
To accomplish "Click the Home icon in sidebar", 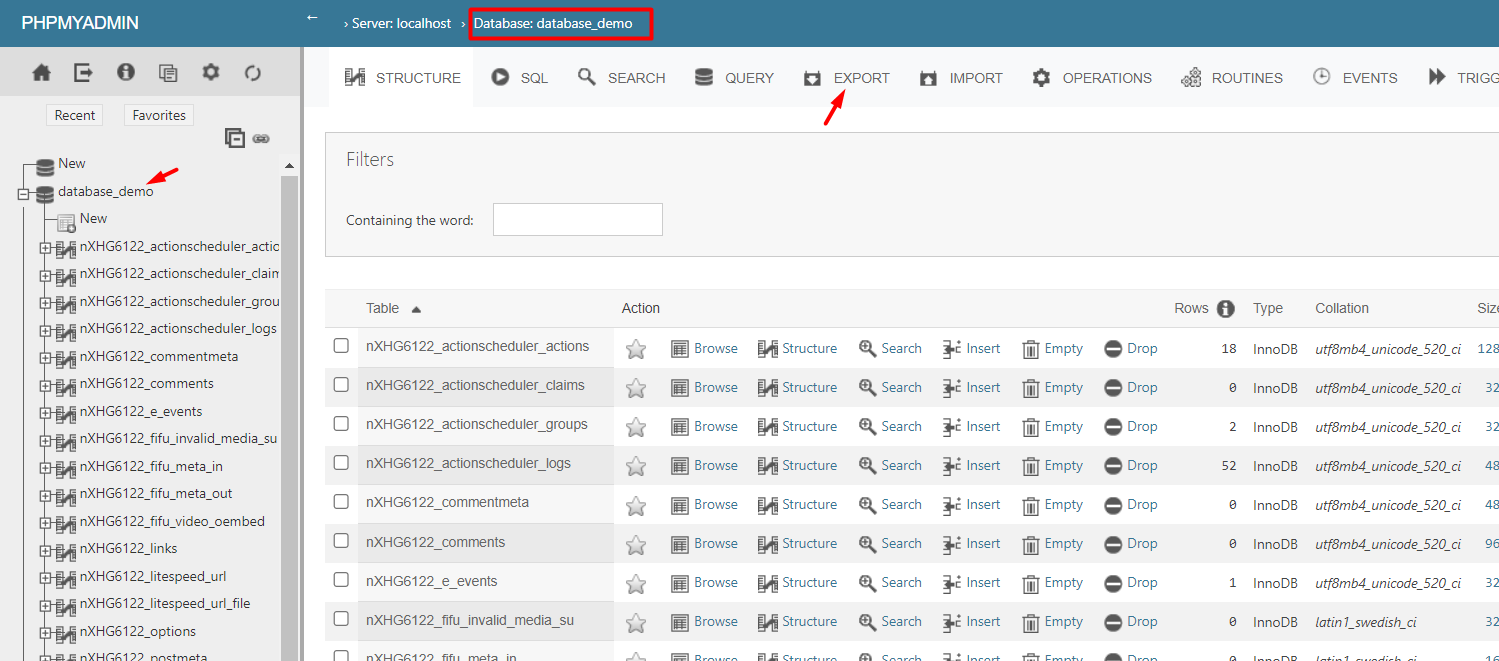I will [41, 73].
